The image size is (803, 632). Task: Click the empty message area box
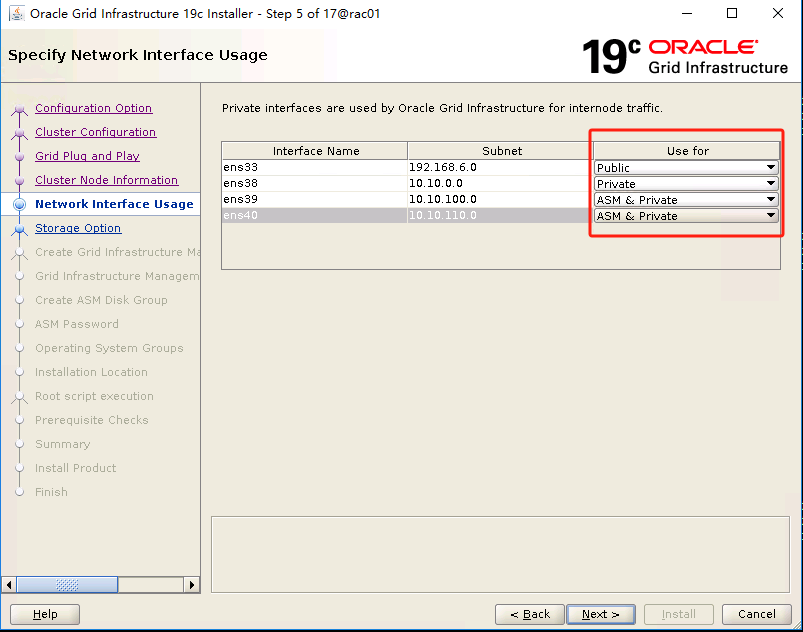(x=500, y=555)
